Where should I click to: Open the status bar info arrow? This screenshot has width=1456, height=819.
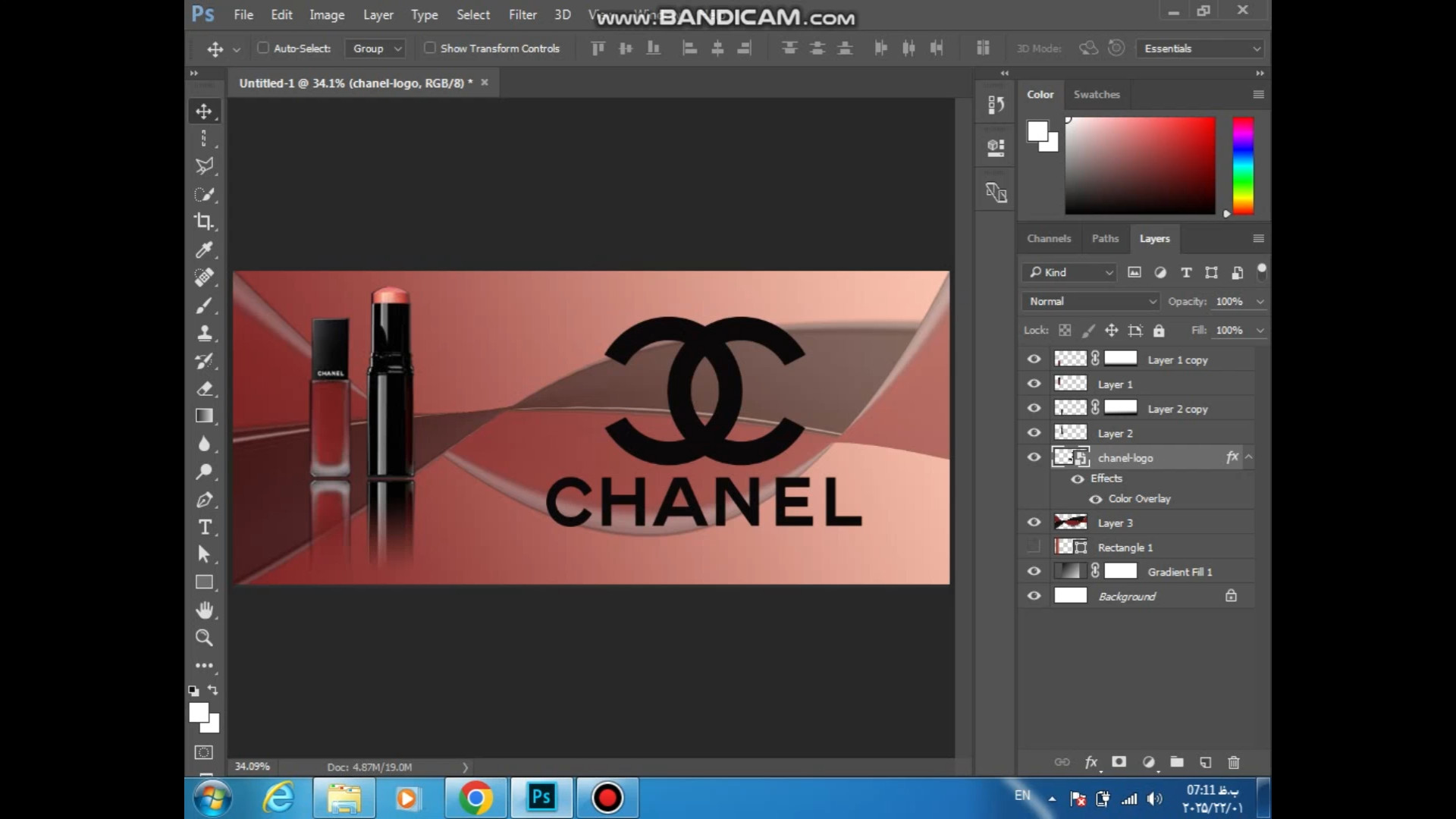(x=465, y=767)
